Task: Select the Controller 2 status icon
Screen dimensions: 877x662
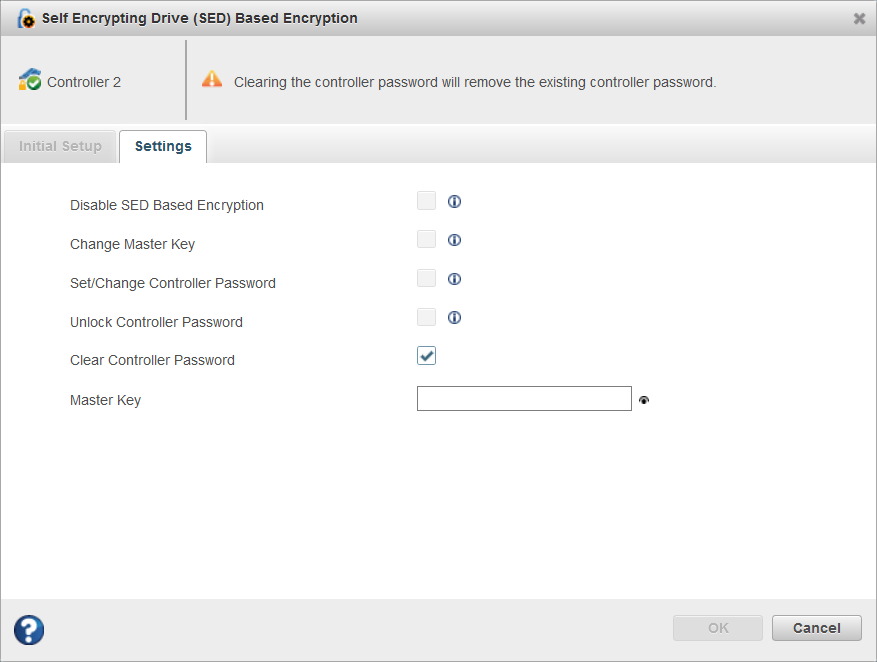Action: [x=29, y=81]
